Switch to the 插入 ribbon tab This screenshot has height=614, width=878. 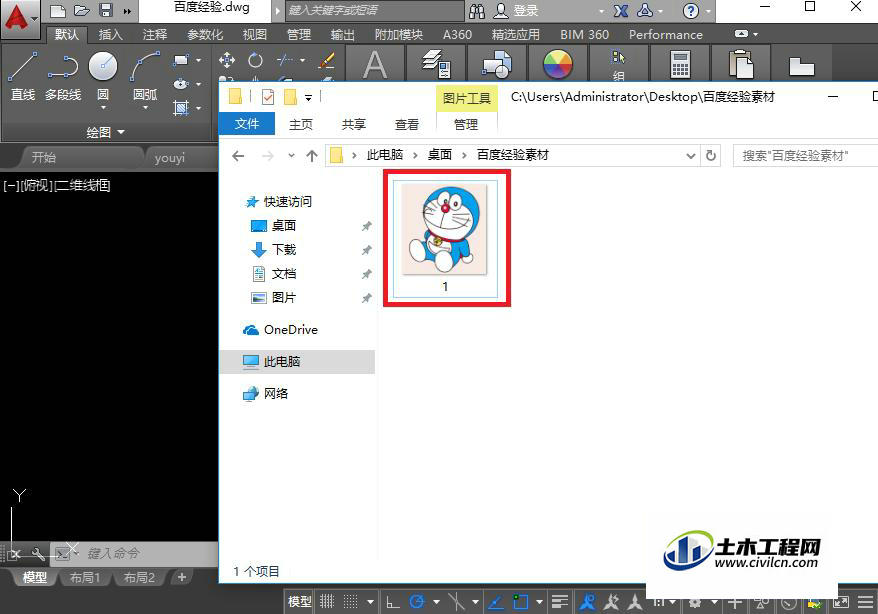click(x=110, y=35)
